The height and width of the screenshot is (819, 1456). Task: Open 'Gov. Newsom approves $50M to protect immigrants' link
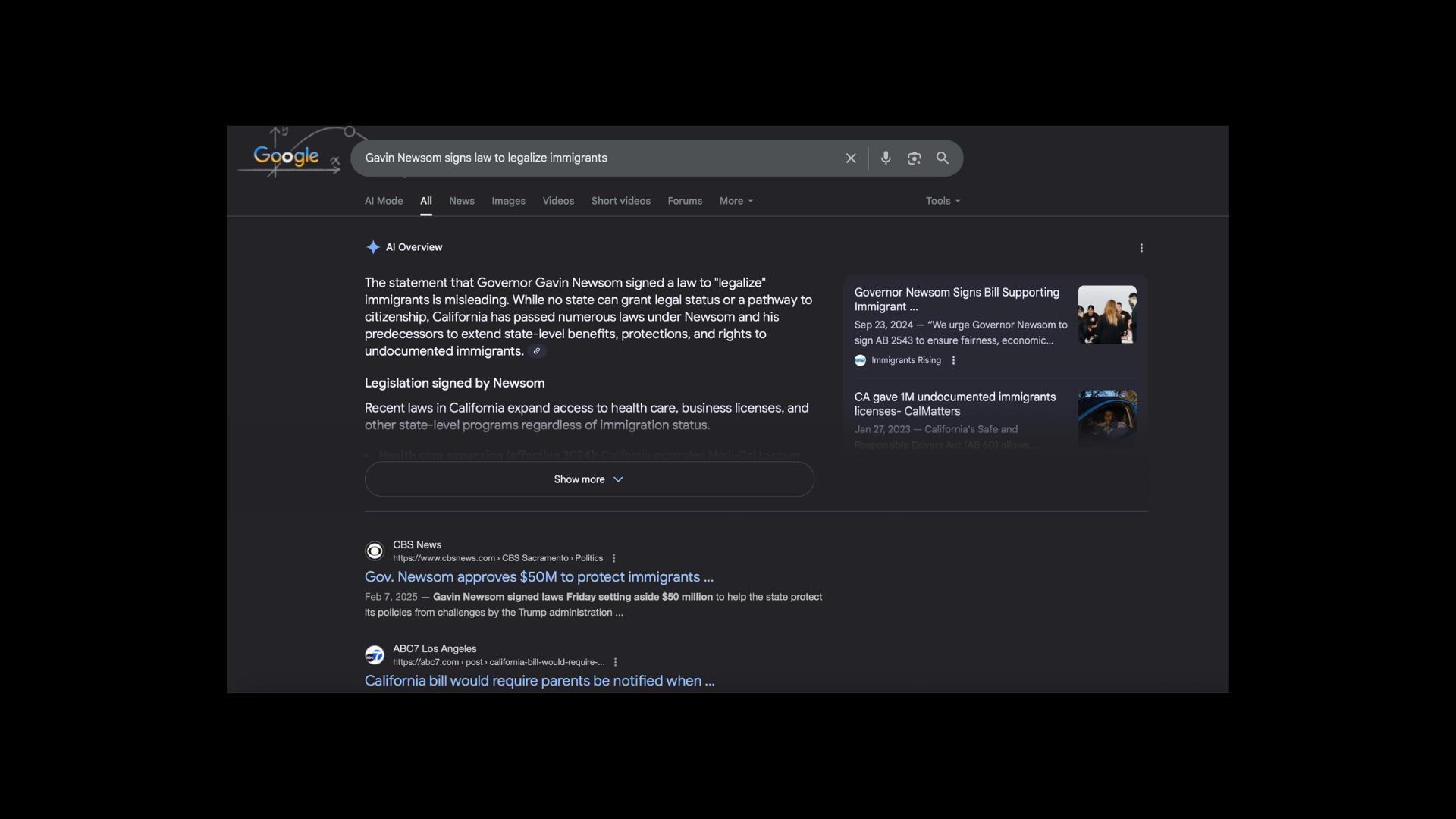[x=539, y=577]
